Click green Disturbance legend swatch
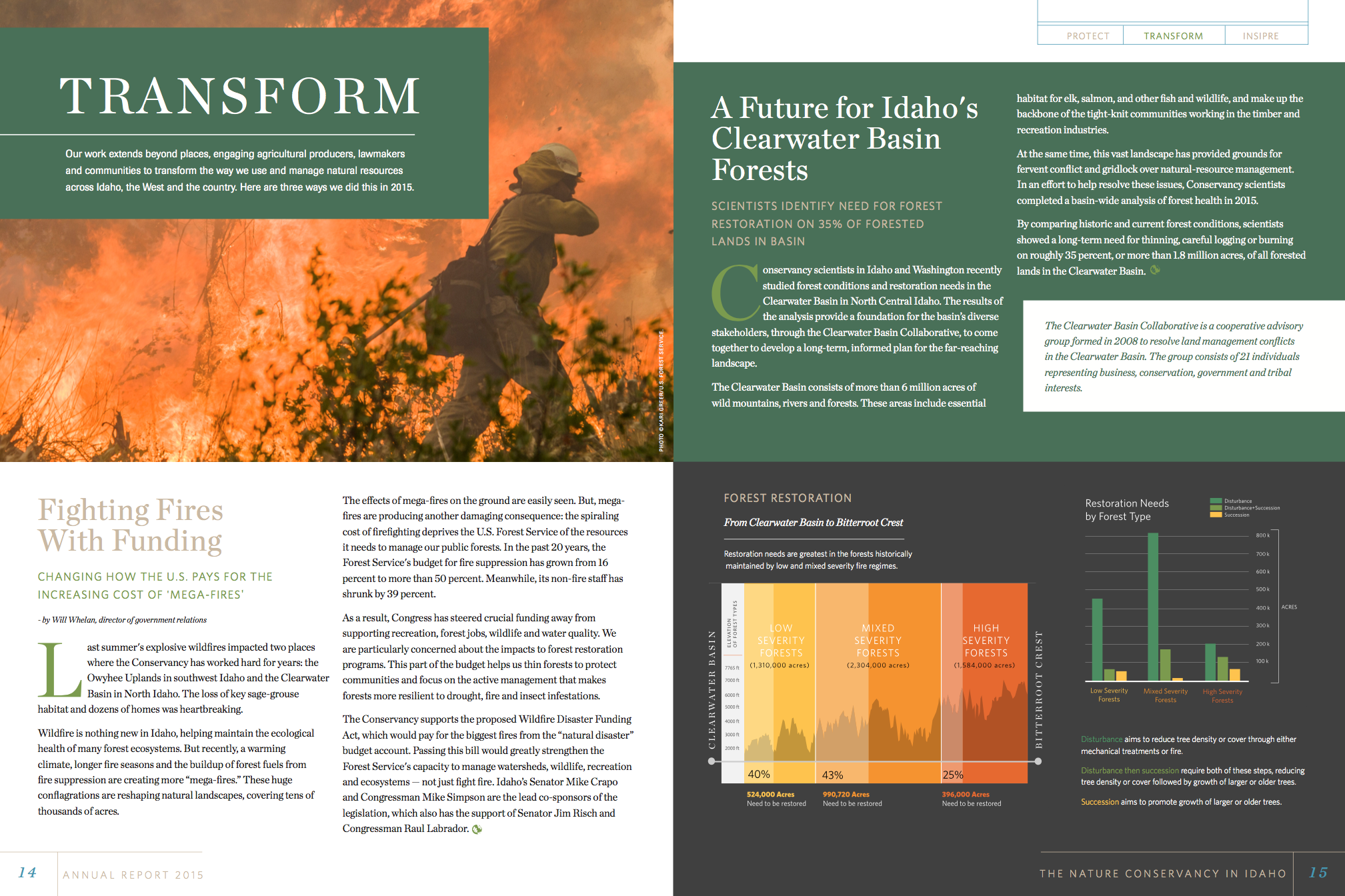Screen dimensions: 1345x896 pyautogui.click(x=1216, y=501)
